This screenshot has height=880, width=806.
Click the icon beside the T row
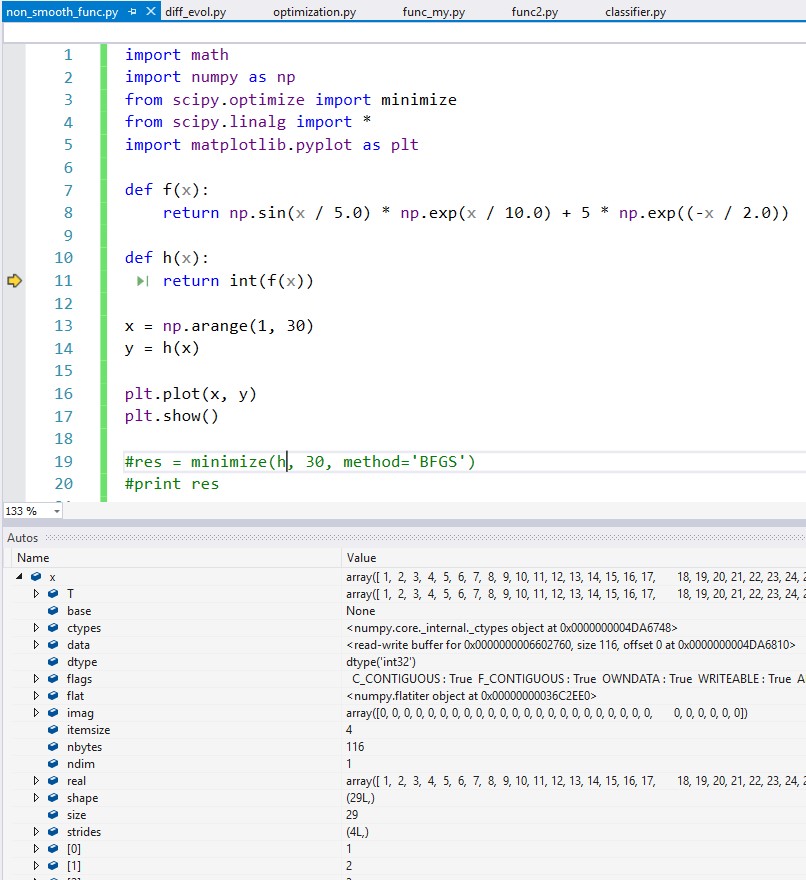point(53,593)
